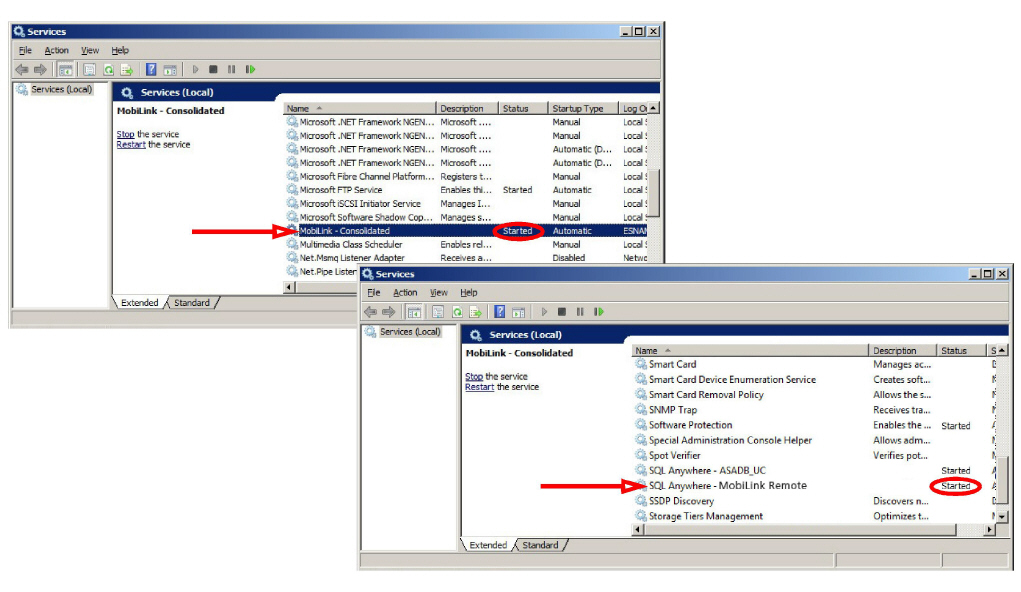Open Help menu in front Services window
Screen dimensions: 1021x592
pyautogui.click(x=469, y=292)
